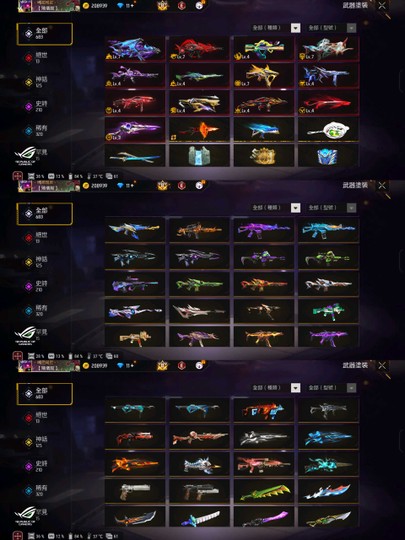Expand the gray model-type dropdown in topmost screen

351,28
